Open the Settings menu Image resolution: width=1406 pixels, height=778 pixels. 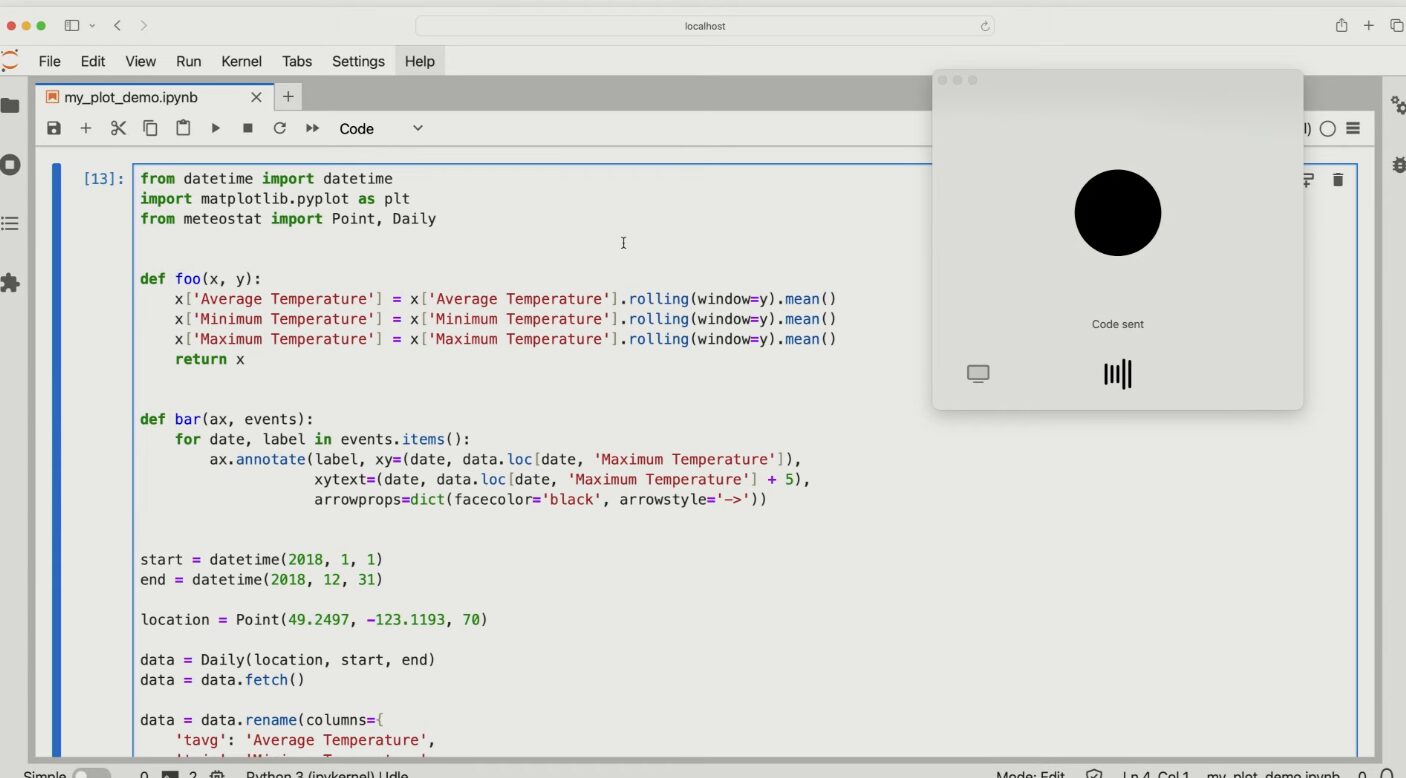tap(358, 61)
